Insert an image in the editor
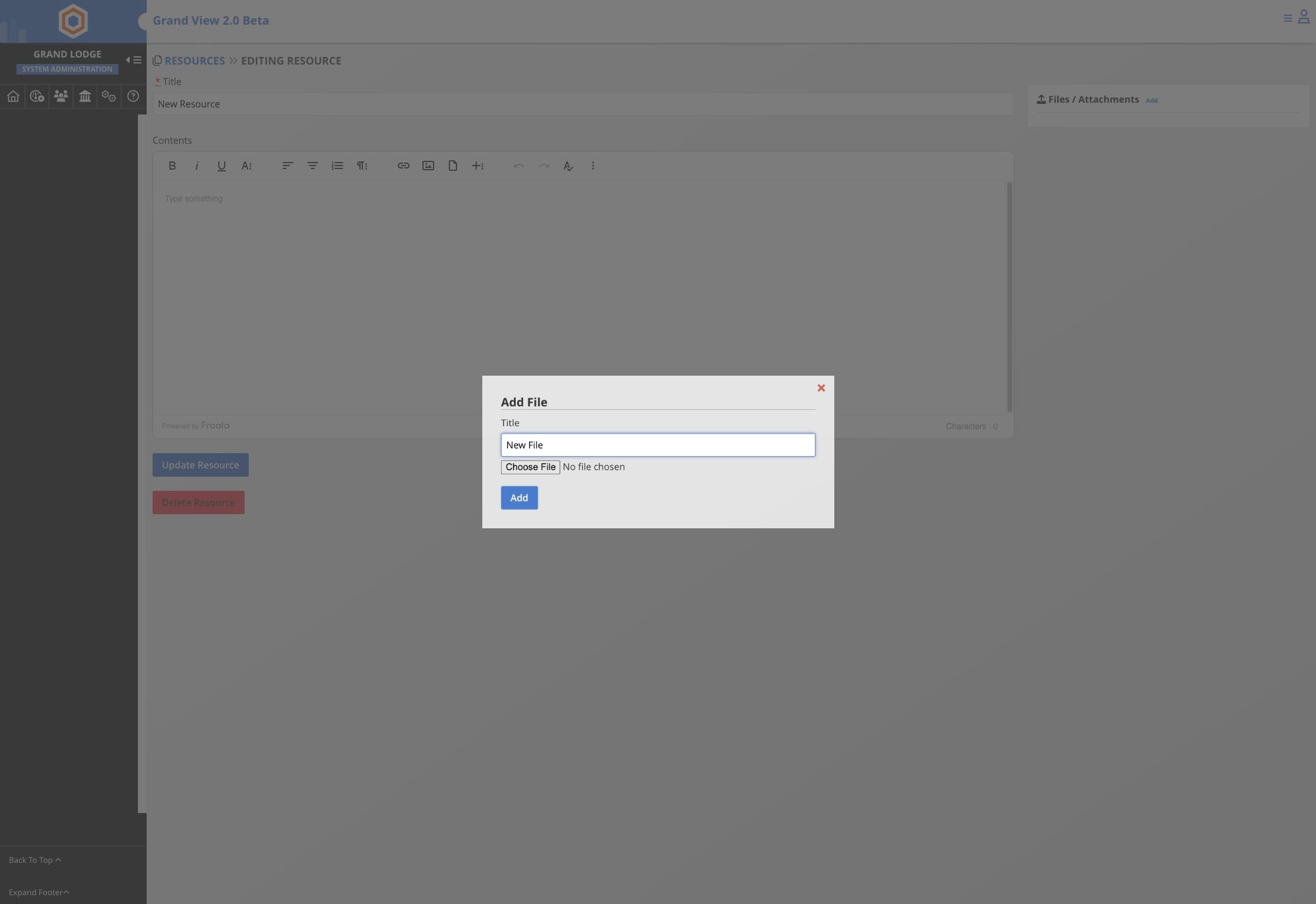Screen dimensions: 1316x904 pyautogui.click(x=428, y=166)
